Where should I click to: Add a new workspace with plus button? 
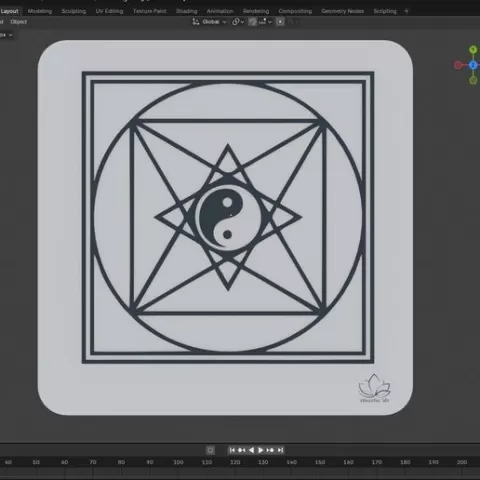point(406,11)
